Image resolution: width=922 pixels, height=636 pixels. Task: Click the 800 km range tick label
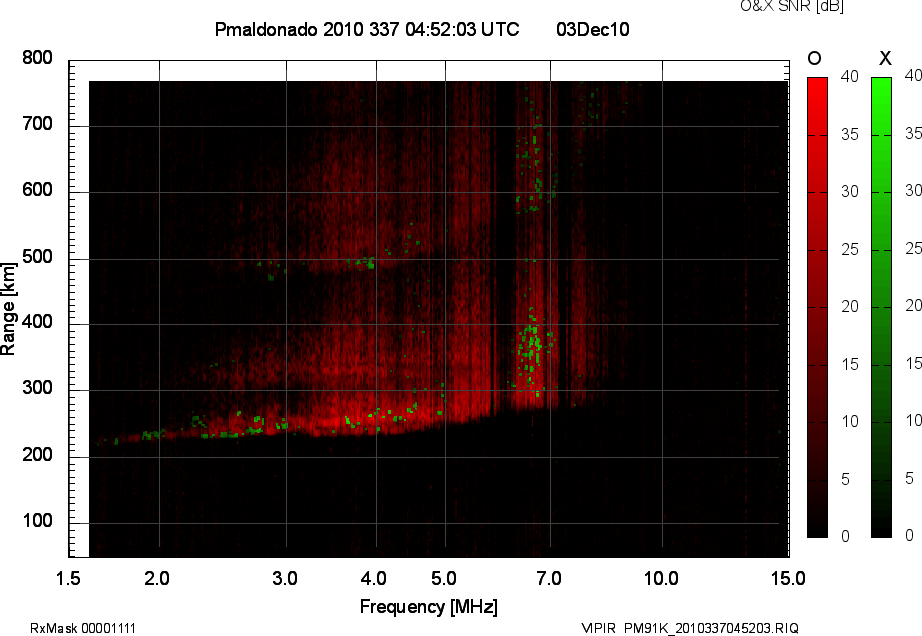[x=37, y=58]
